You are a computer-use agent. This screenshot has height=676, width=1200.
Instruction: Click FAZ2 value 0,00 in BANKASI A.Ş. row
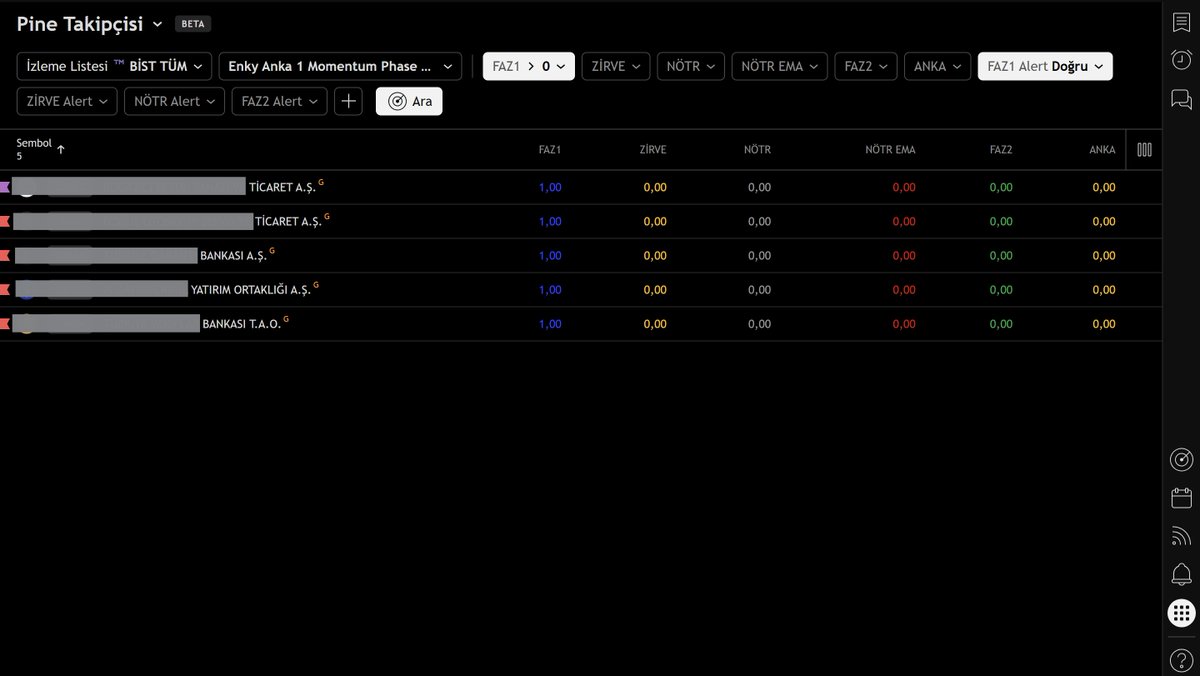click(1001, 255)
